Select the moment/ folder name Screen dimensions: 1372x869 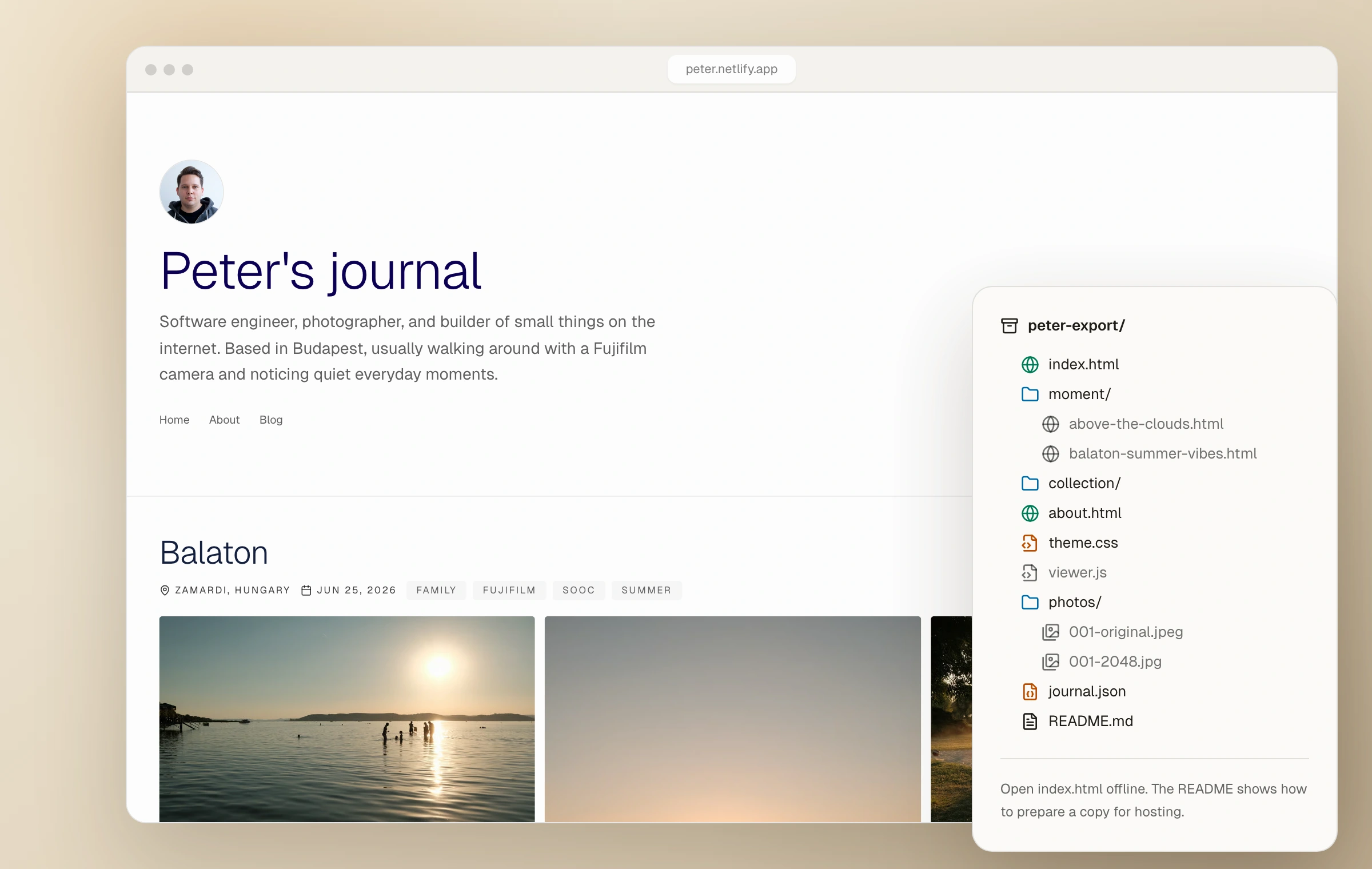click(x=1079, y=394)
